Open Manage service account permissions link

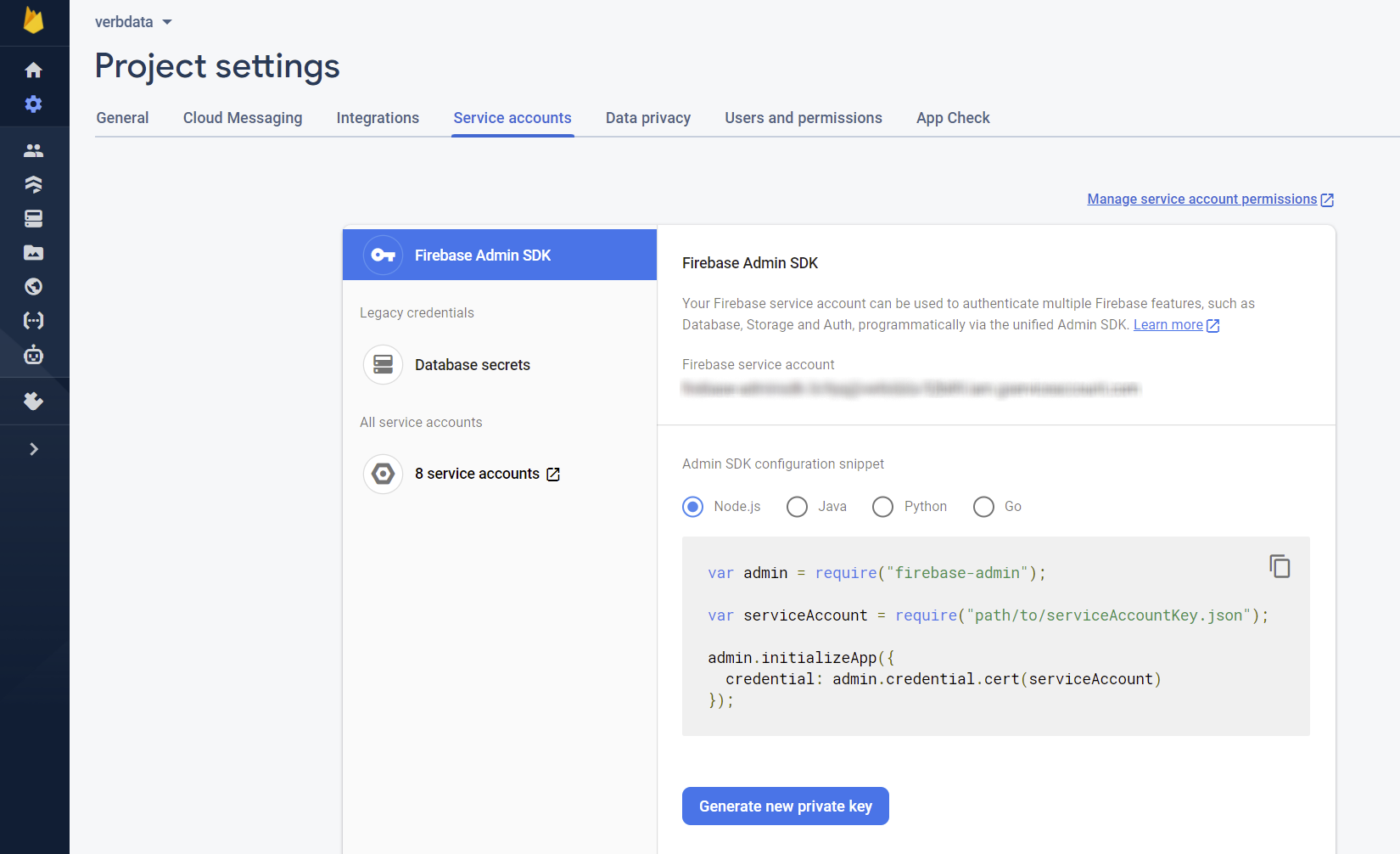click(x=1202, y=199)
